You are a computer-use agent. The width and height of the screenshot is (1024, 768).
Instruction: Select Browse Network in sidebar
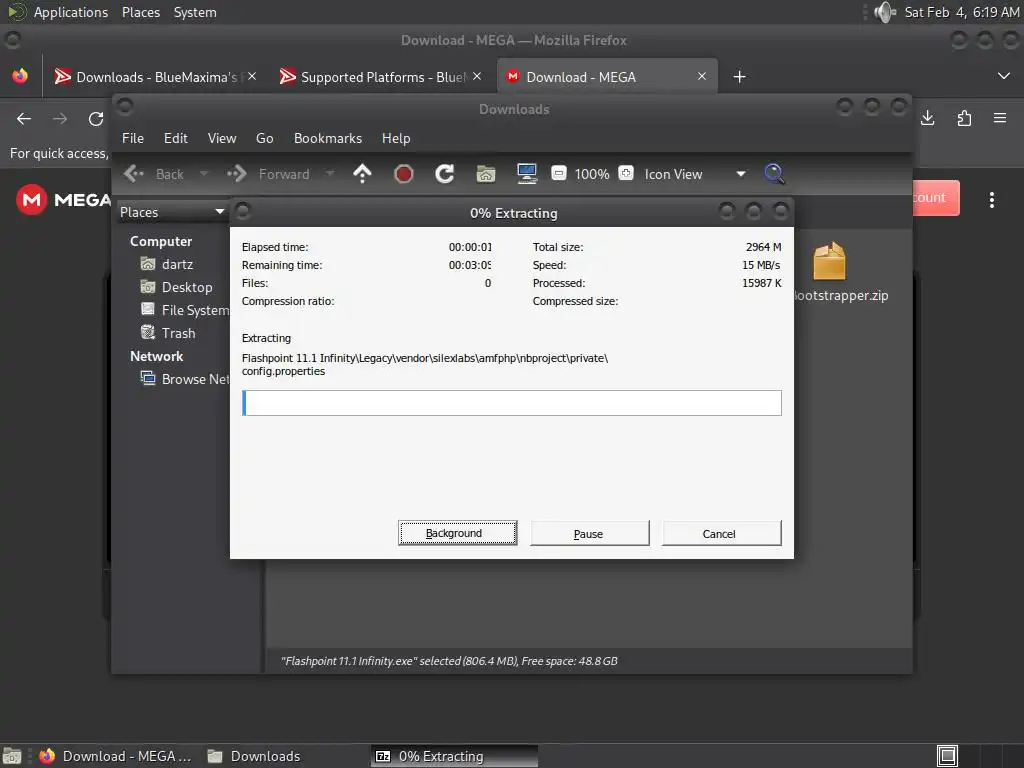[x=185, y=379]
